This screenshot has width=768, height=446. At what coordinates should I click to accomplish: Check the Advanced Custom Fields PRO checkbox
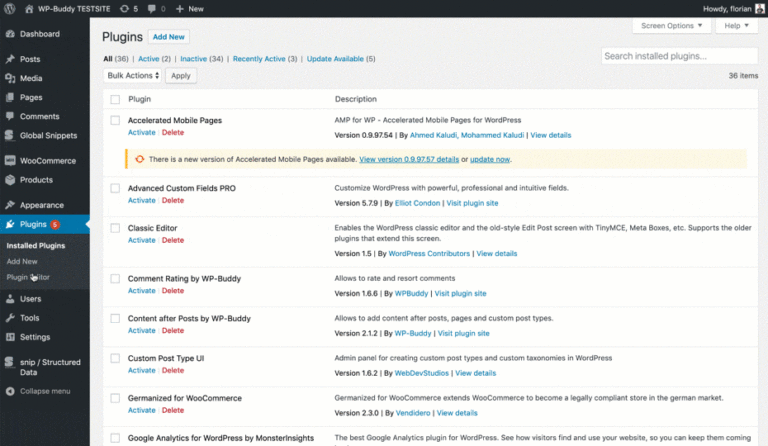[115, 188]
